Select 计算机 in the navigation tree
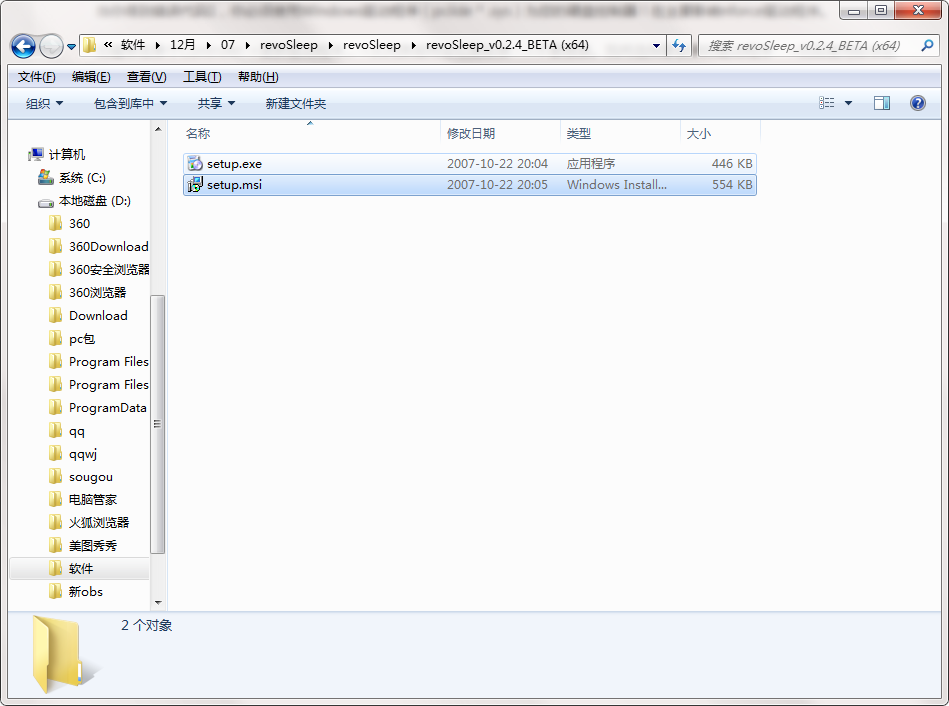The height and width of the screenshot is (706, 949). click(67, 154)
